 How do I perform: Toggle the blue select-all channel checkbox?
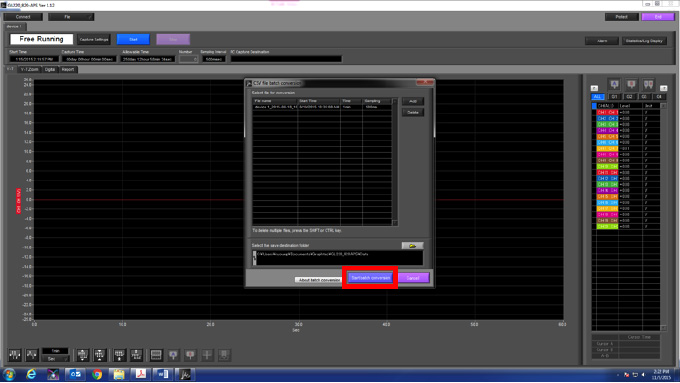(x=594, y=106)
